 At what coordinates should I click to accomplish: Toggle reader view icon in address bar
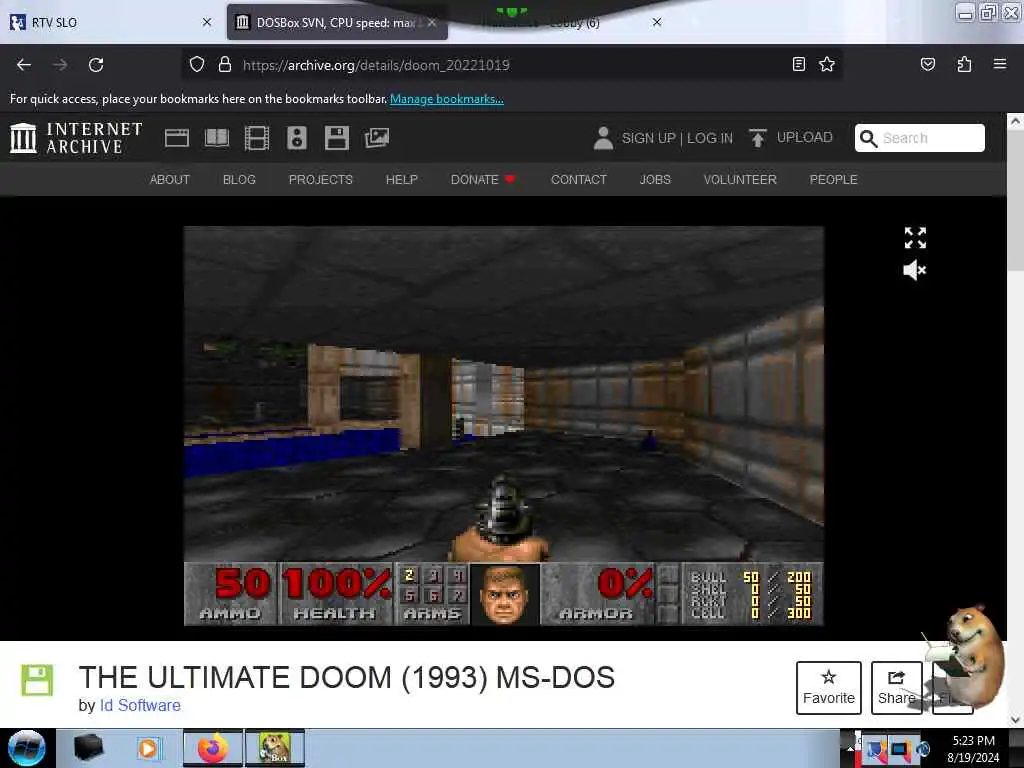(x=798, y=64)
